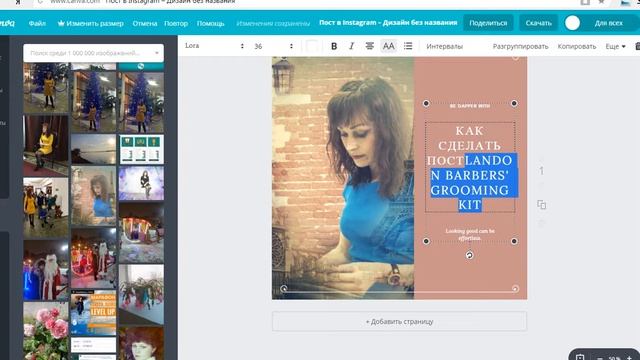Toggle italic text formatting

[351, 46]
